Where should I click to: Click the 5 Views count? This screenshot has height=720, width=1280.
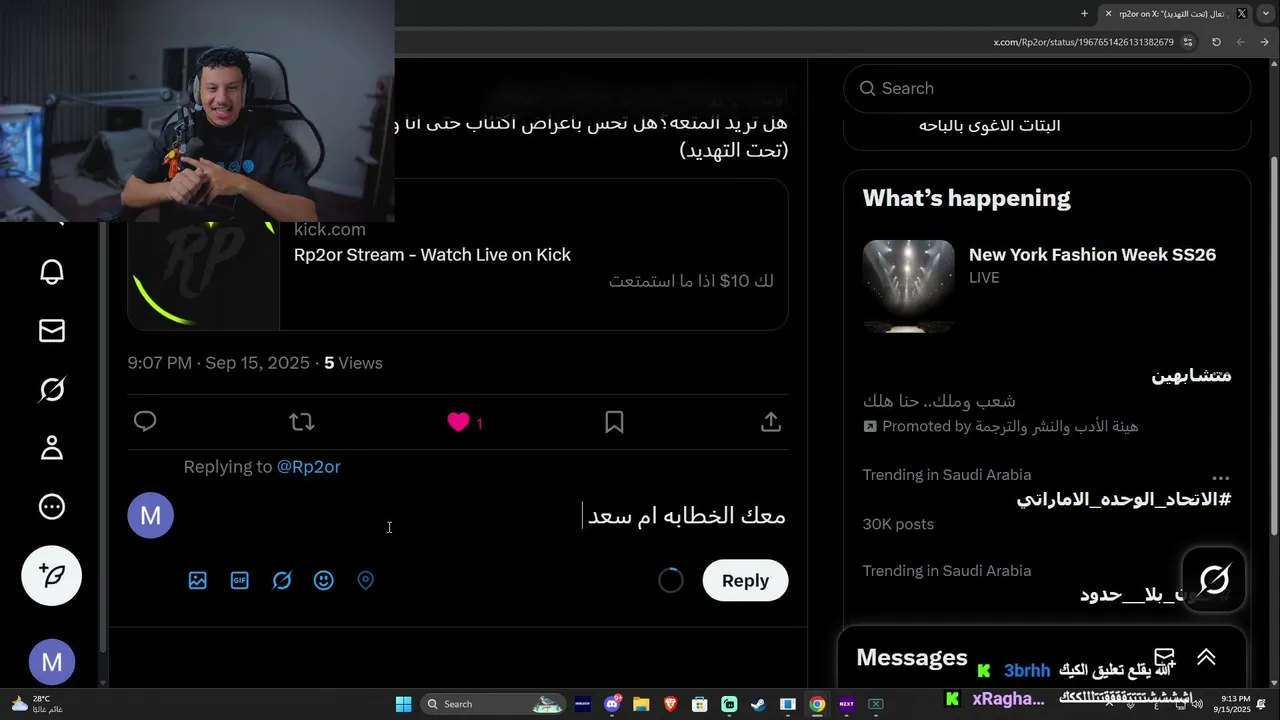(x=353, y=363)
